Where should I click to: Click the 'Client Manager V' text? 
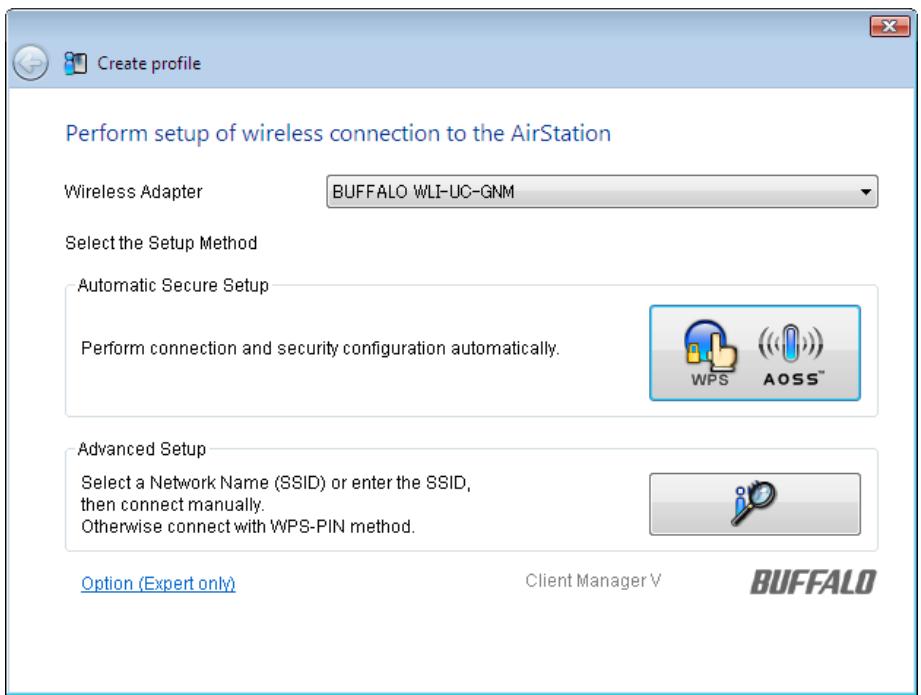(x=593, y=581)
